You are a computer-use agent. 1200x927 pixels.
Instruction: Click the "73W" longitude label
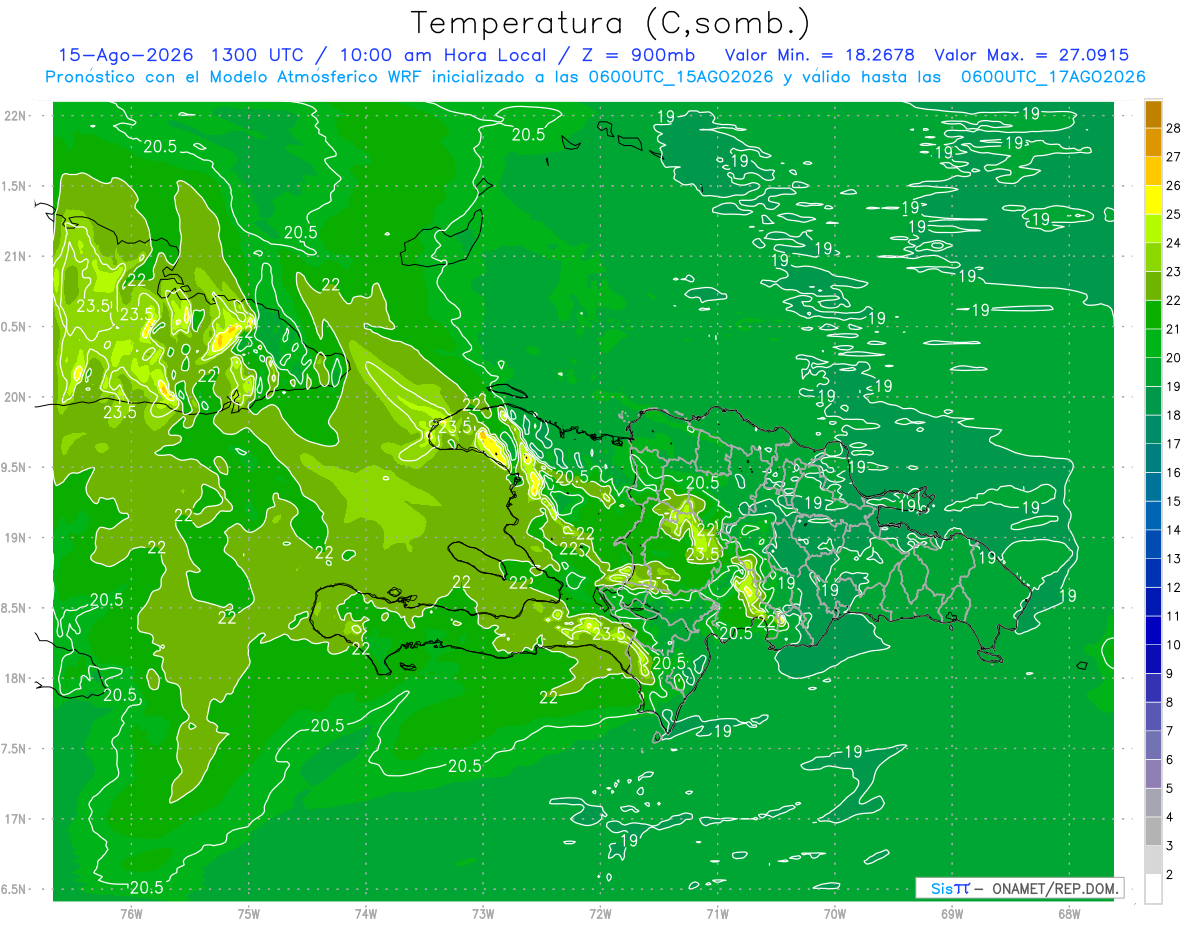(x=483, y=914)
